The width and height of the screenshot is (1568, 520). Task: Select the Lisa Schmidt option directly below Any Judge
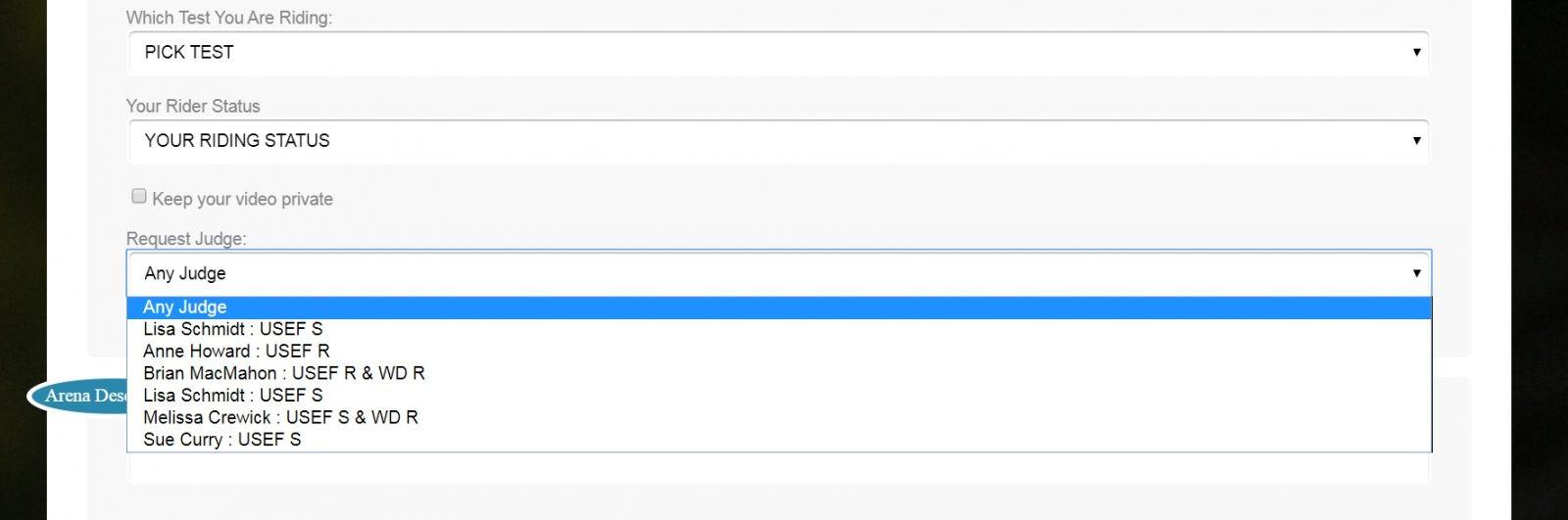(x=232, y=329)
